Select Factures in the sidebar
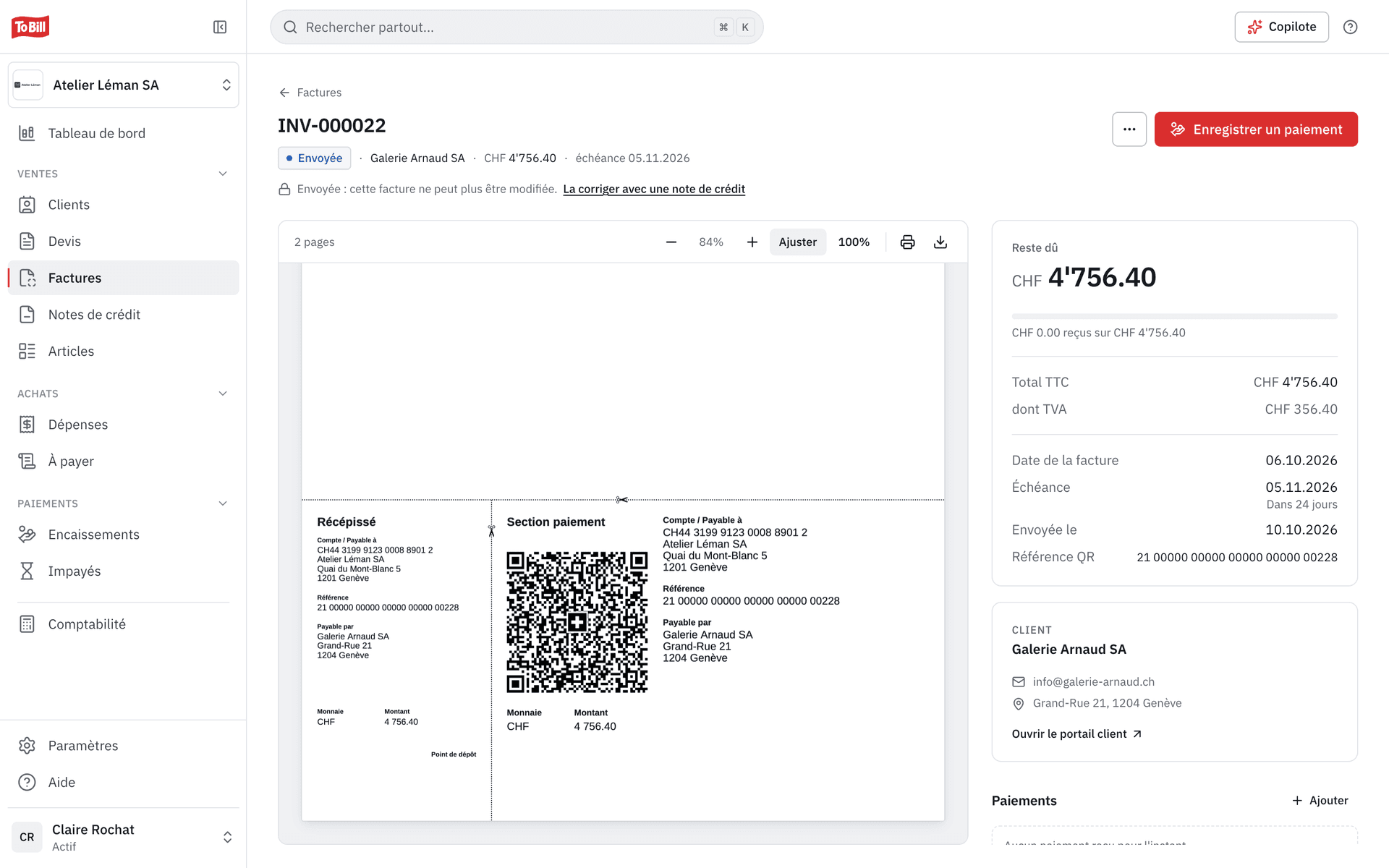Image resolution: width=1389 pixels, height=868 pixels. 123,278
